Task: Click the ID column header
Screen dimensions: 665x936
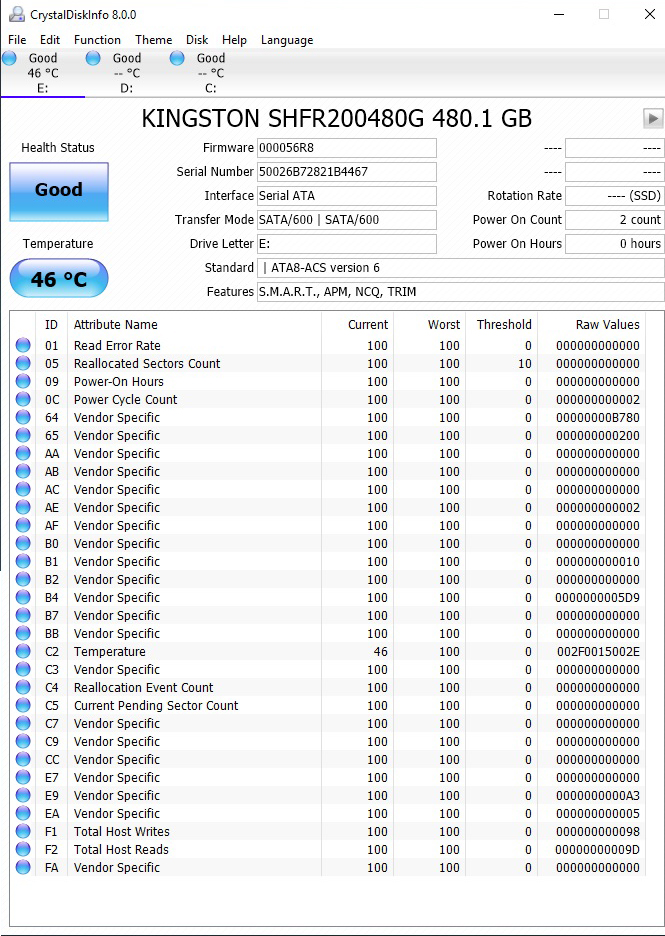Action: pos(51,324)
